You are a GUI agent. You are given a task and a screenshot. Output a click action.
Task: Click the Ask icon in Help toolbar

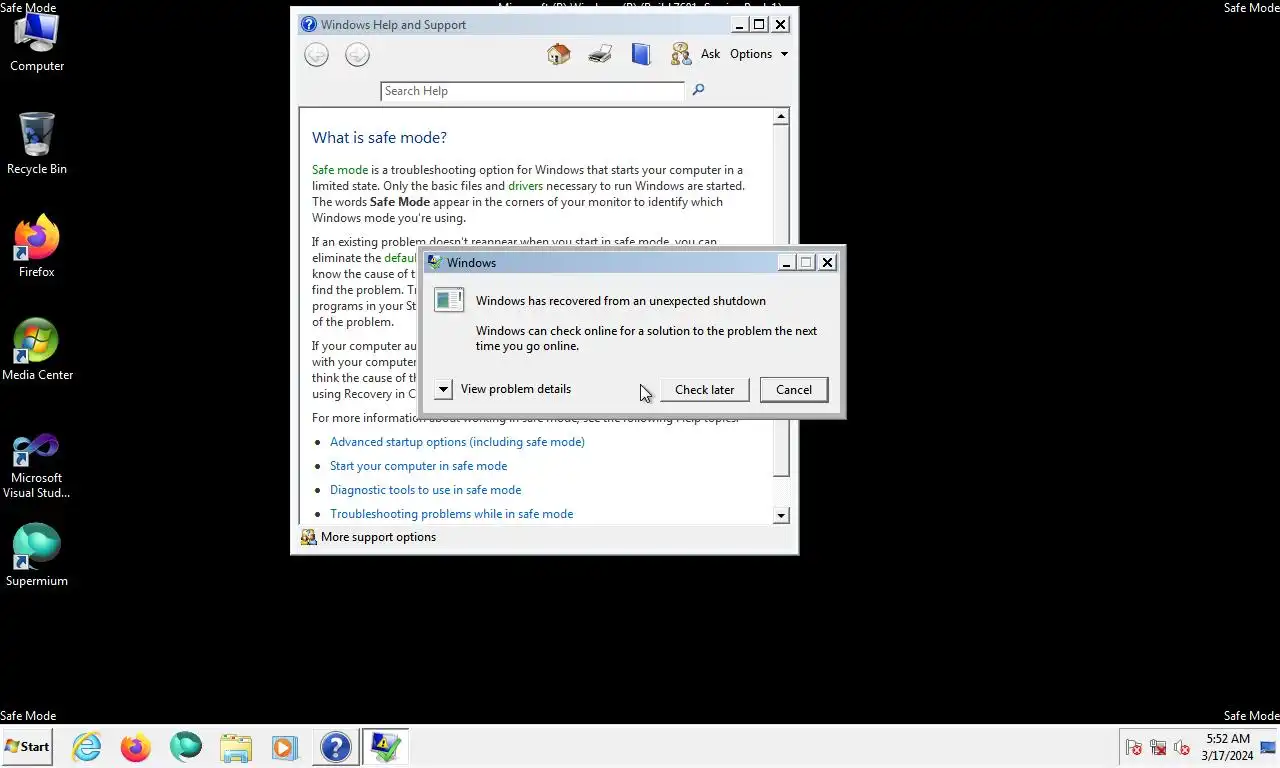680,54
